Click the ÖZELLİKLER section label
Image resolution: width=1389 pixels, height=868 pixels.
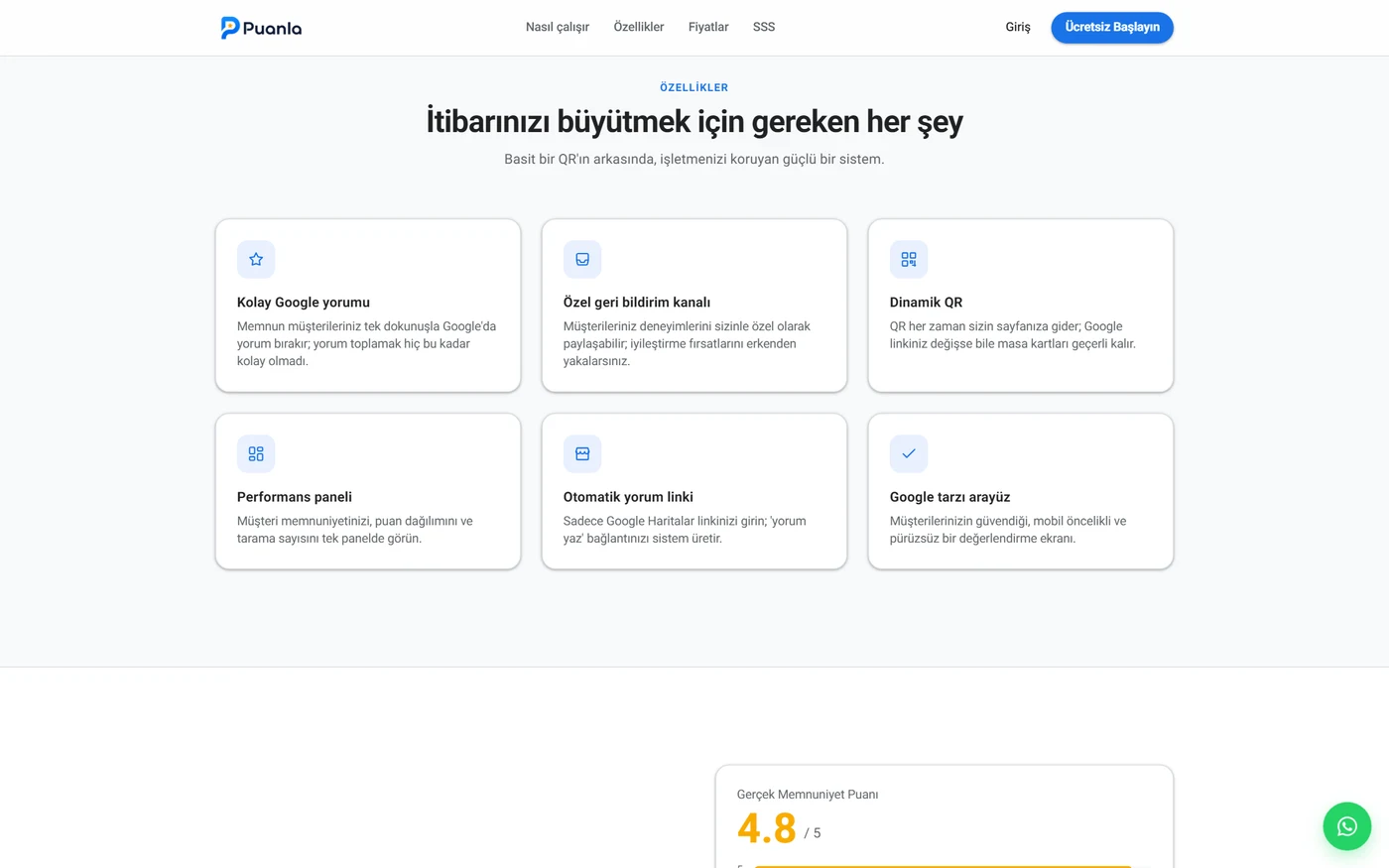(x=694, y=87)
